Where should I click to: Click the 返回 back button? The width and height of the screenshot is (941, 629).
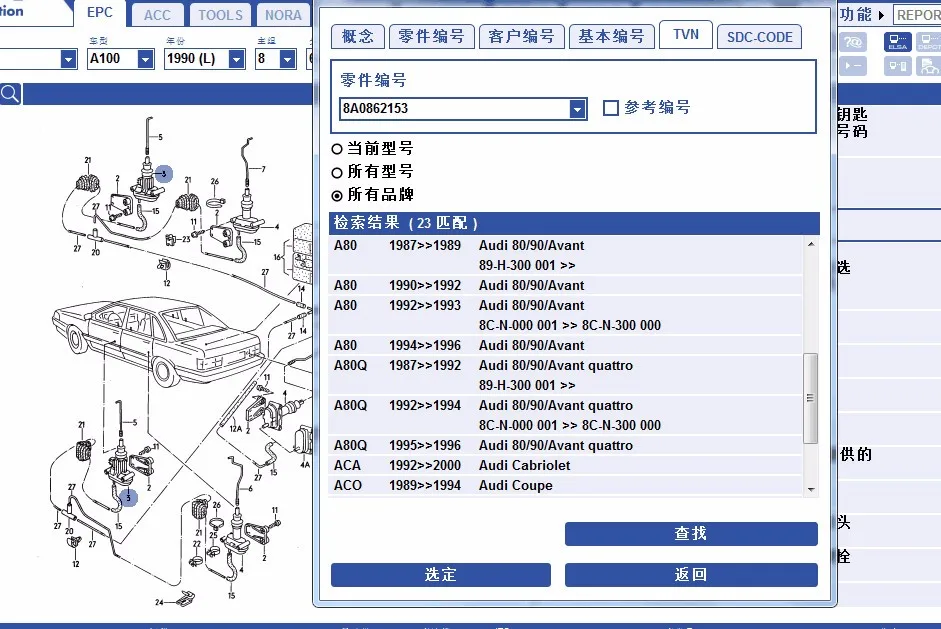691,575
